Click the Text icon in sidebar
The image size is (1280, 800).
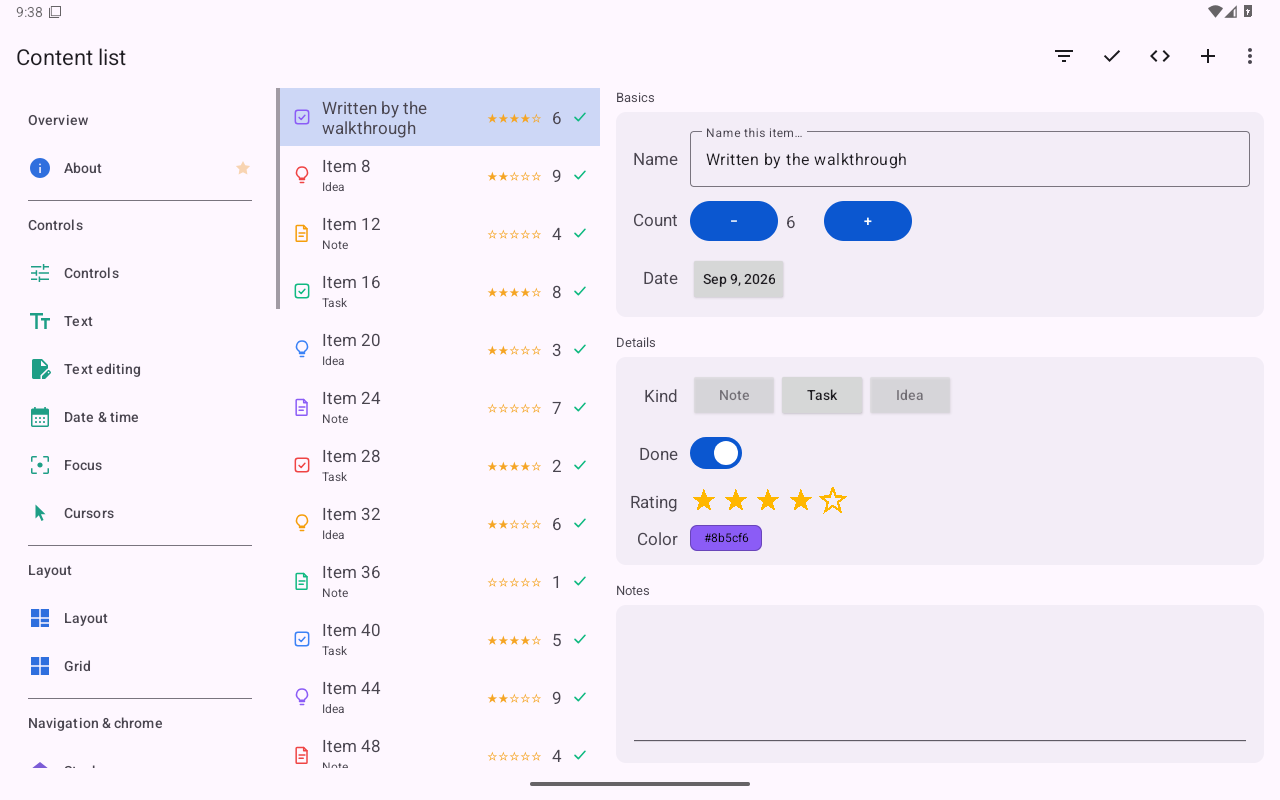[40, 321]
